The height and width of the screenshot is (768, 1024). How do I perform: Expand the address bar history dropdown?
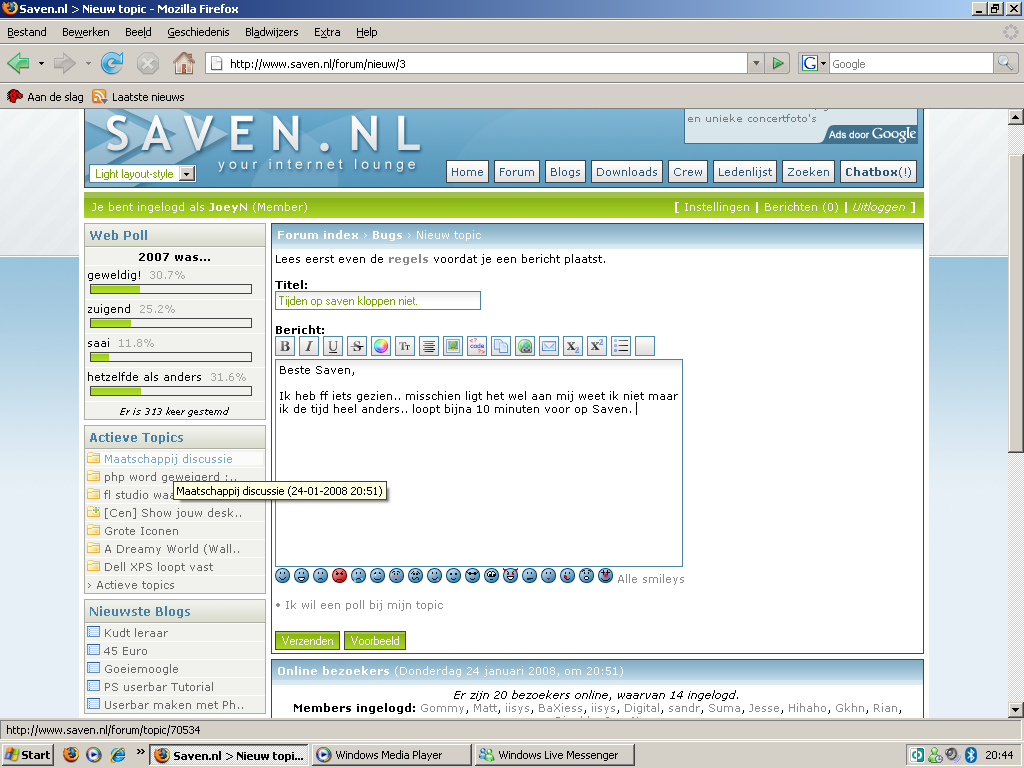(756, 63)
